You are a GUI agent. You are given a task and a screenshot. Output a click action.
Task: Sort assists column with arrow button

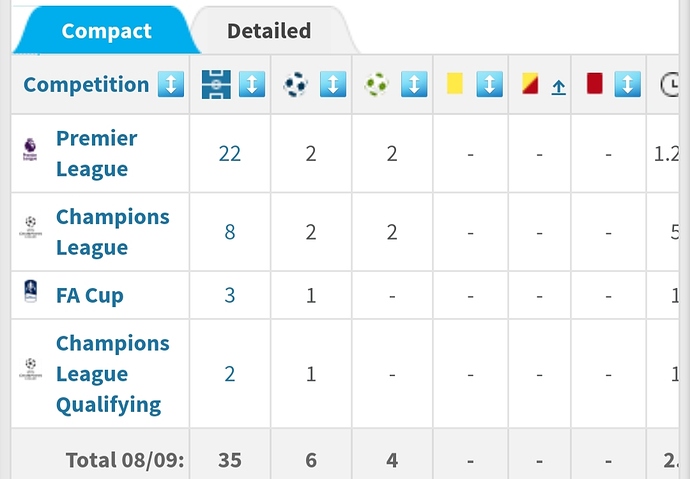(x=414, y=84)
